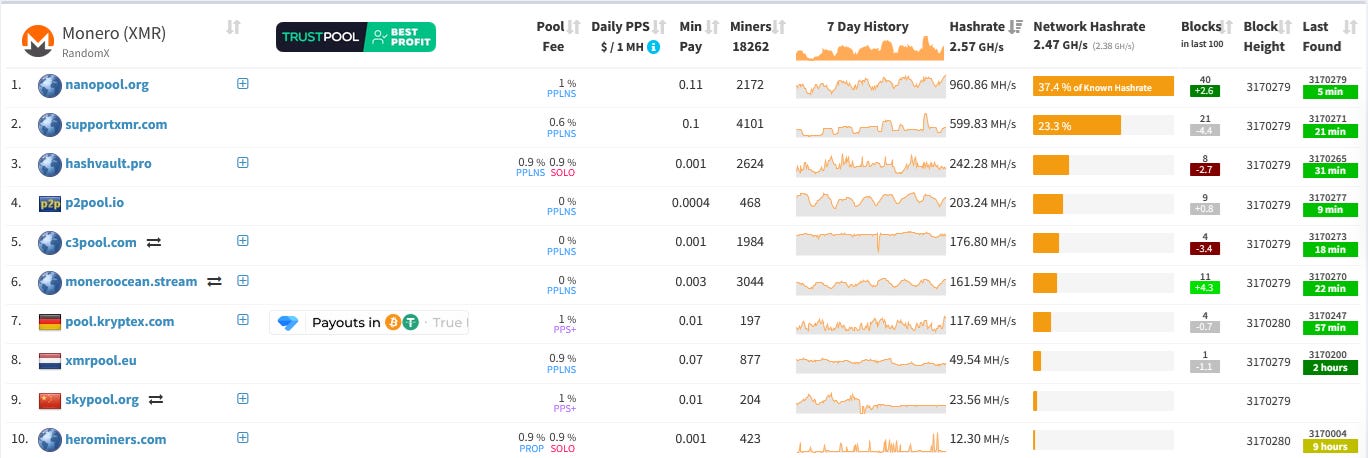Sort table by Pool Fee column
This screenshot has height=458, width=1368.
click(x=574, y=27)
